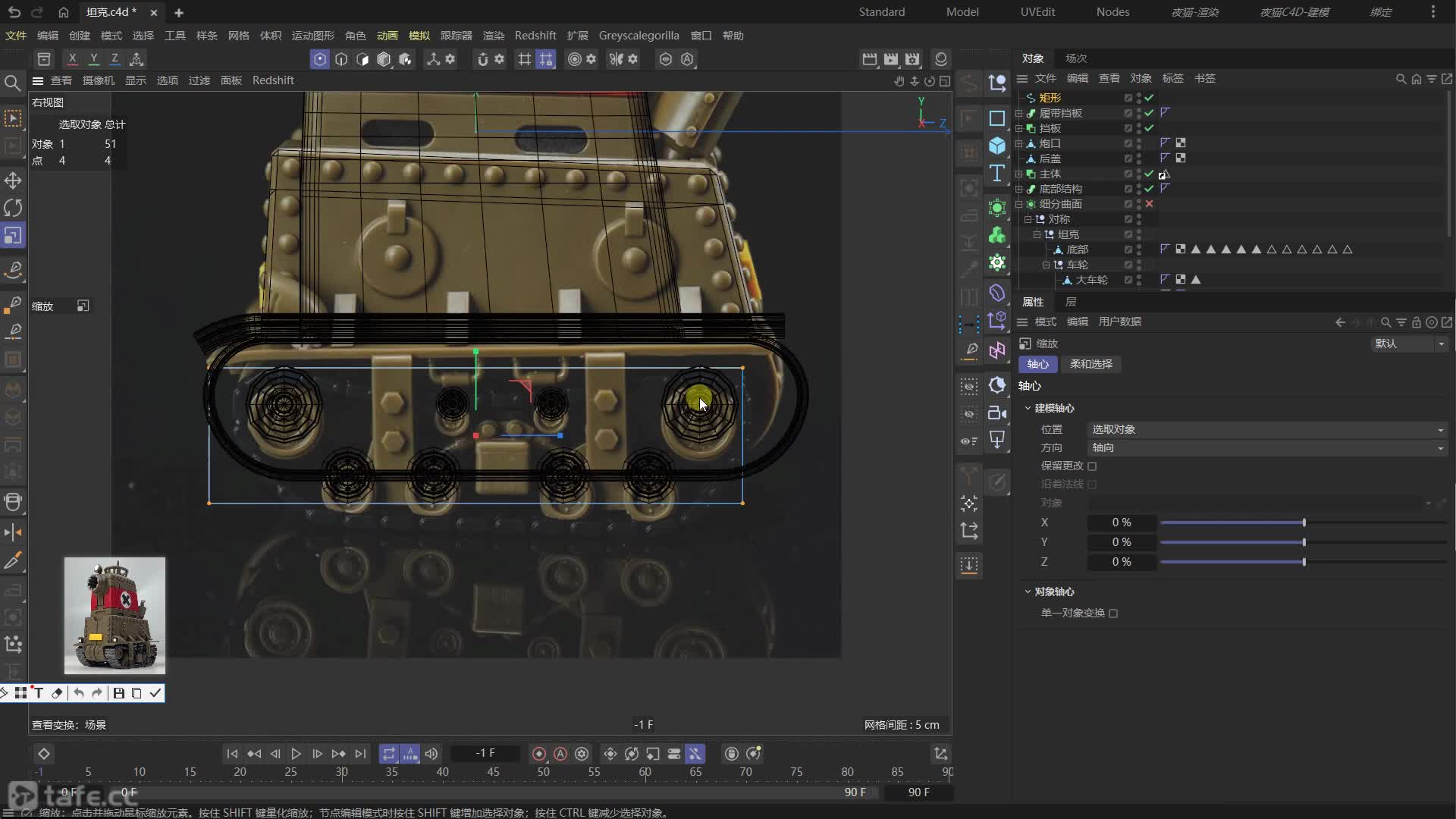Collapse the 对象轴心 section
1456x819 pixels.
click(x=1028, y=591)
